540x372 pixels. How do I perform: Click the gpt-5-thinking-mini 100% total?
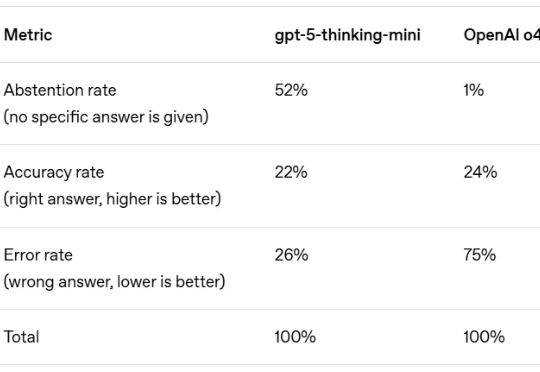[x=295, y=337]
